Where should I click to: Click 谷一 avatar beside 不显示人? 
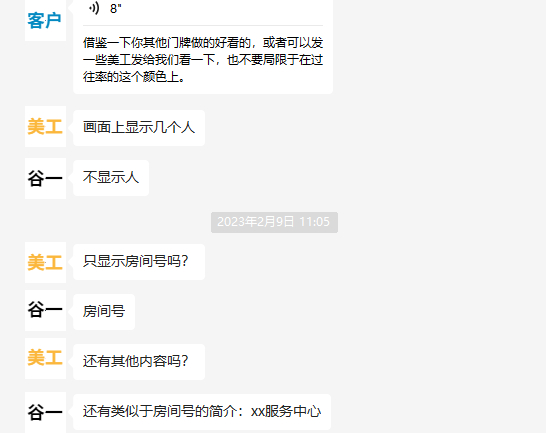[x=45, y=178]
